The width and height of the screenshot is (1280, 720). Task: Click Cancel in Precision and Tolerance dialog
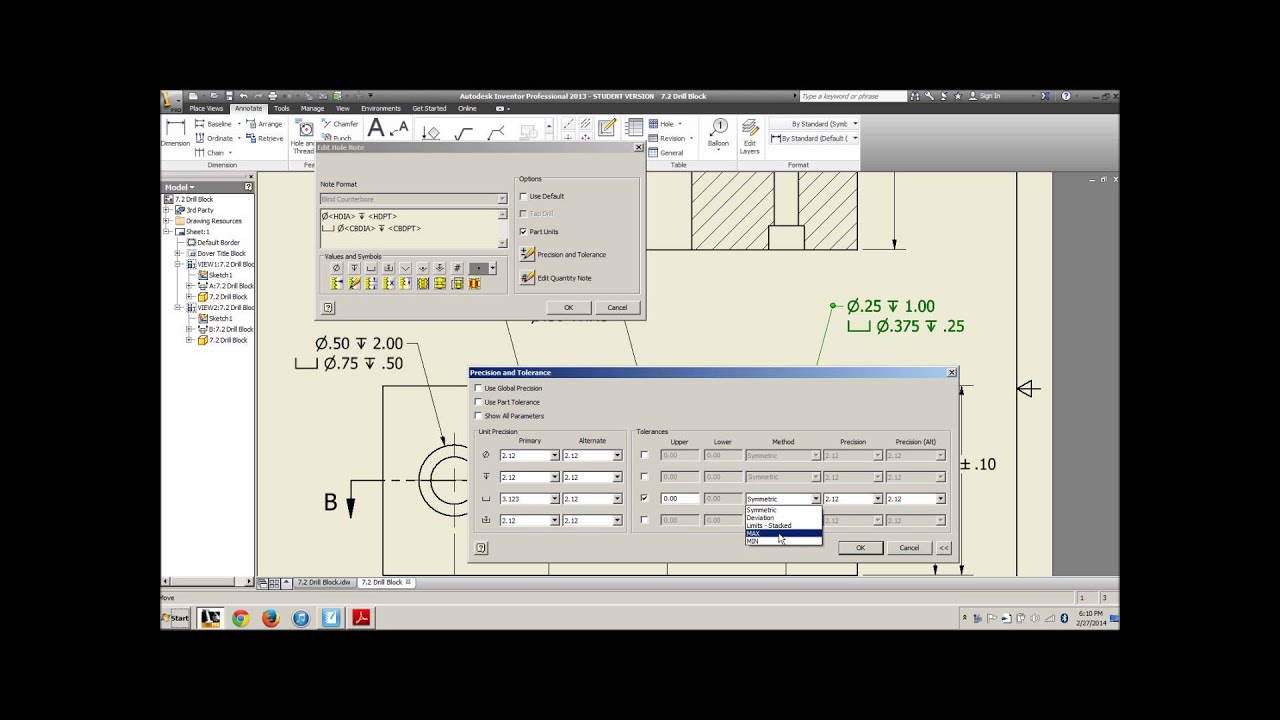(x=909, y=548)
